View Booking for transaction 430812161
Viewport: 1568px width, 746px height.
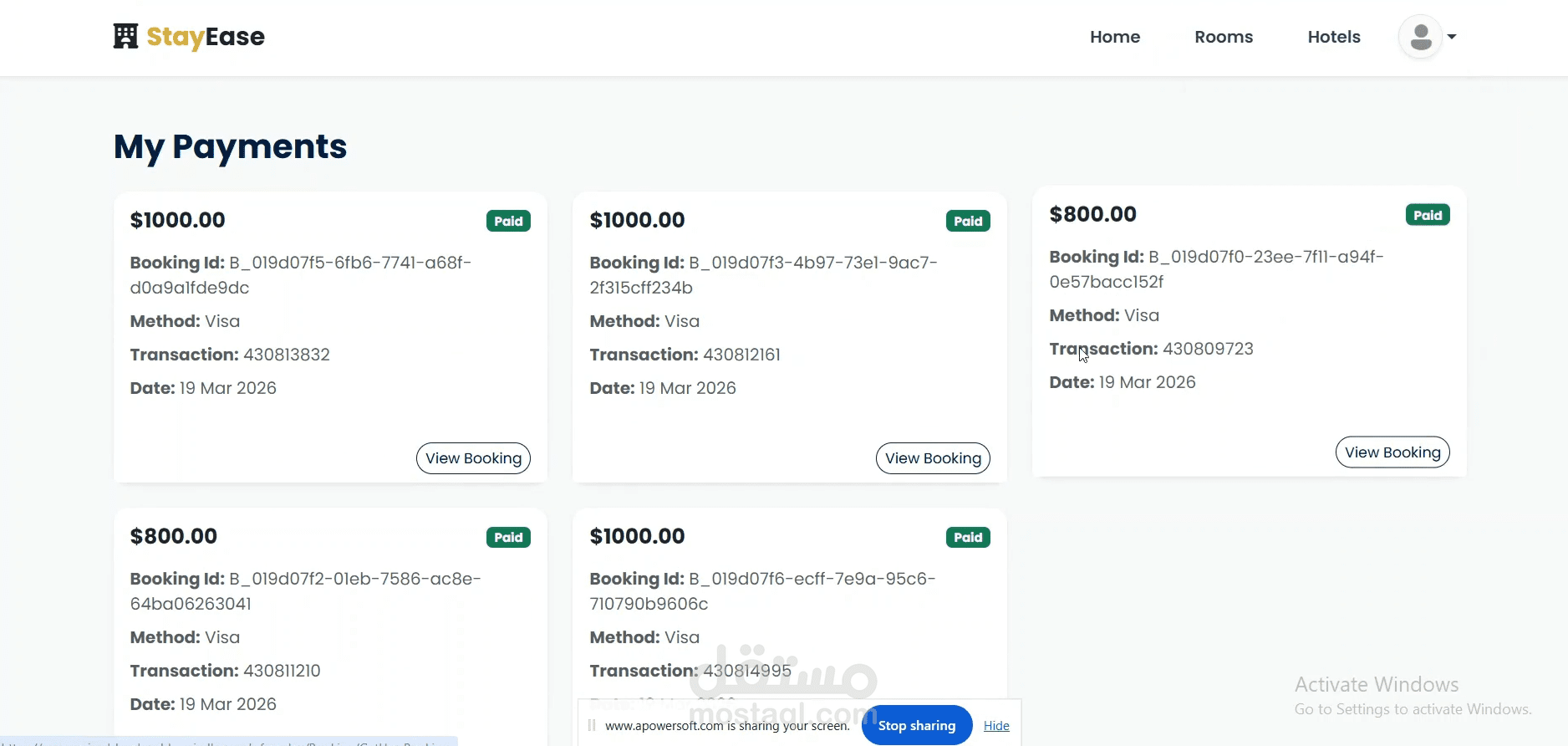point(933,458)
